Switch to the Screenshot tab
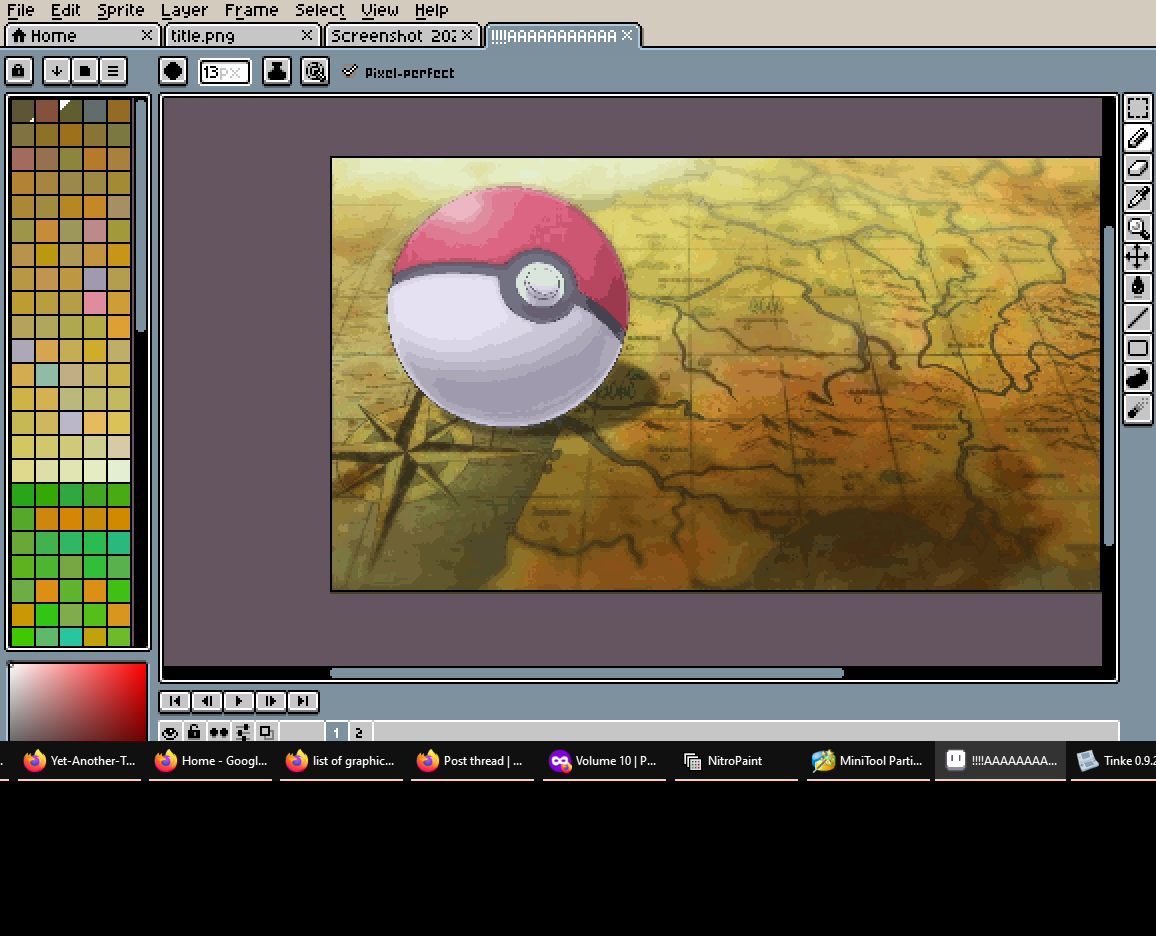This screenshot has width=1156, height=936. coord(393,35)
